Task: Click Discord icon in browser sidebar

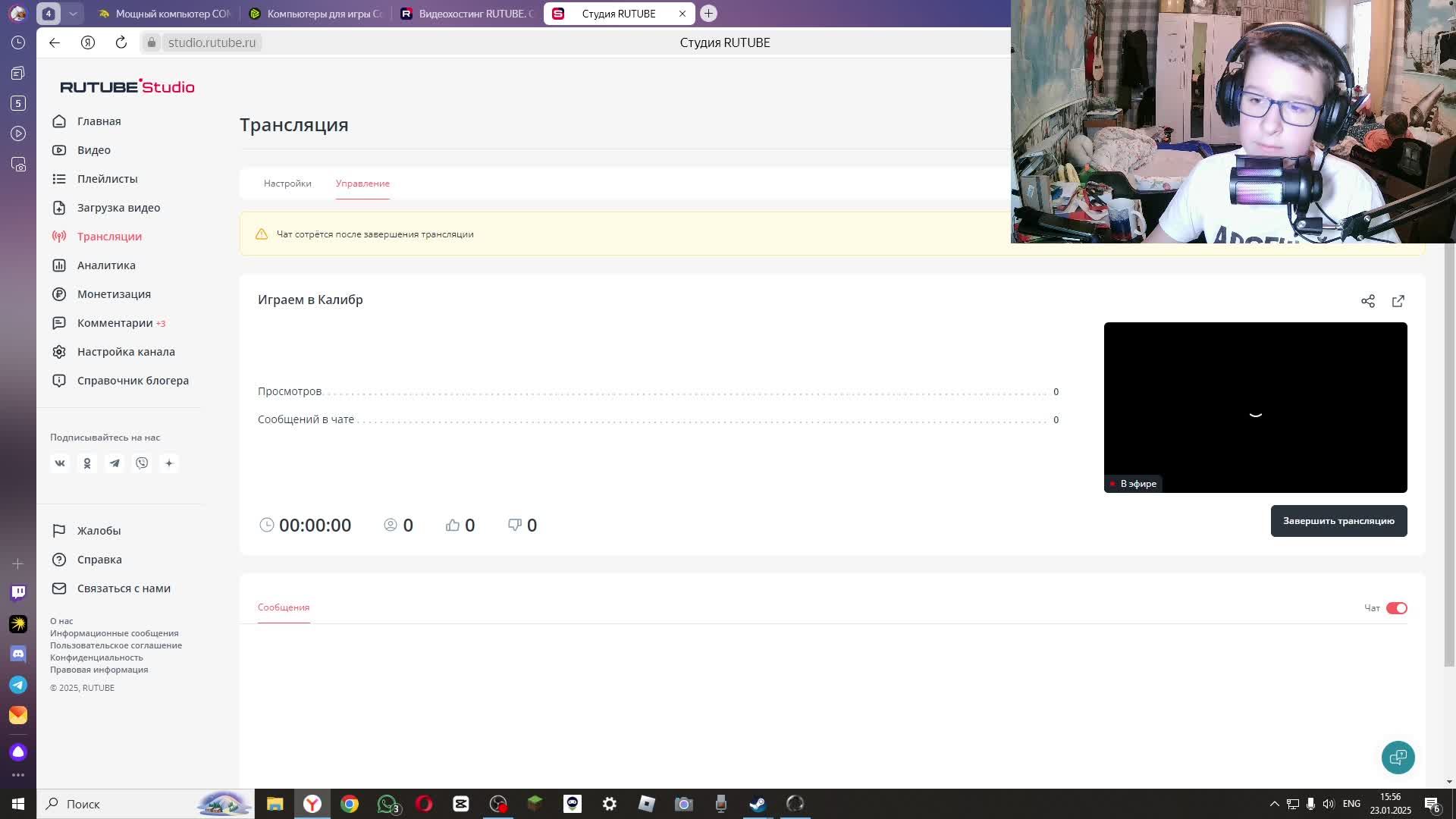Action: click(x=18, y=654)
